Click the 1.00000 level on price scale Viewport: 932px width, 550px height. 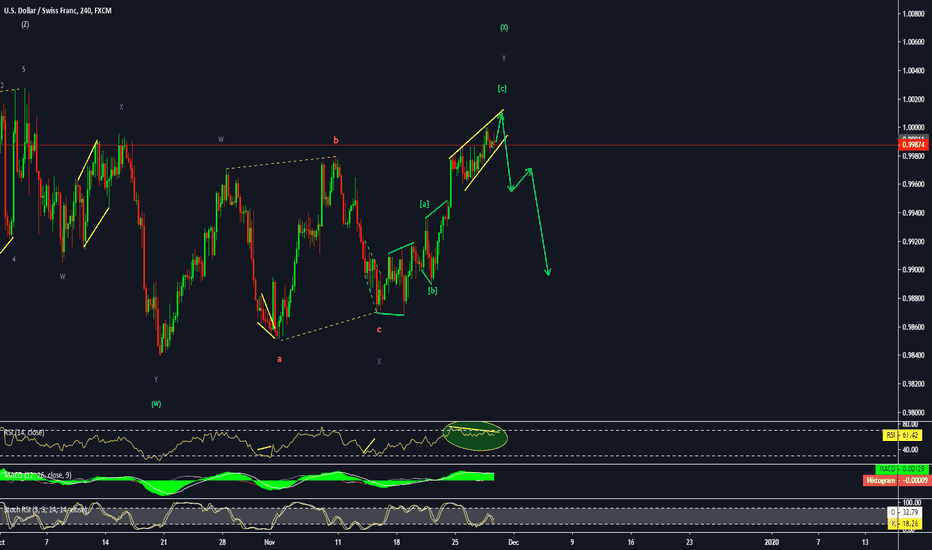click(x=912, y=128)
